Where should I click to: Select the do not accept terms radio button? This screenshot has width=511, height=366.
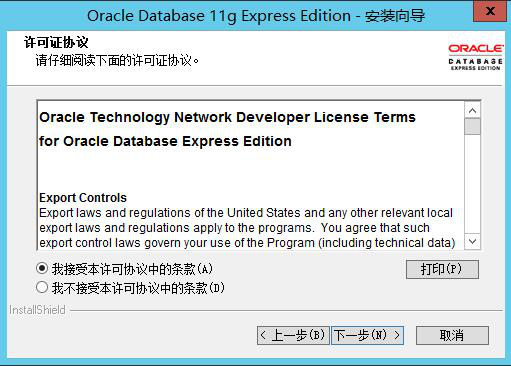42,287
